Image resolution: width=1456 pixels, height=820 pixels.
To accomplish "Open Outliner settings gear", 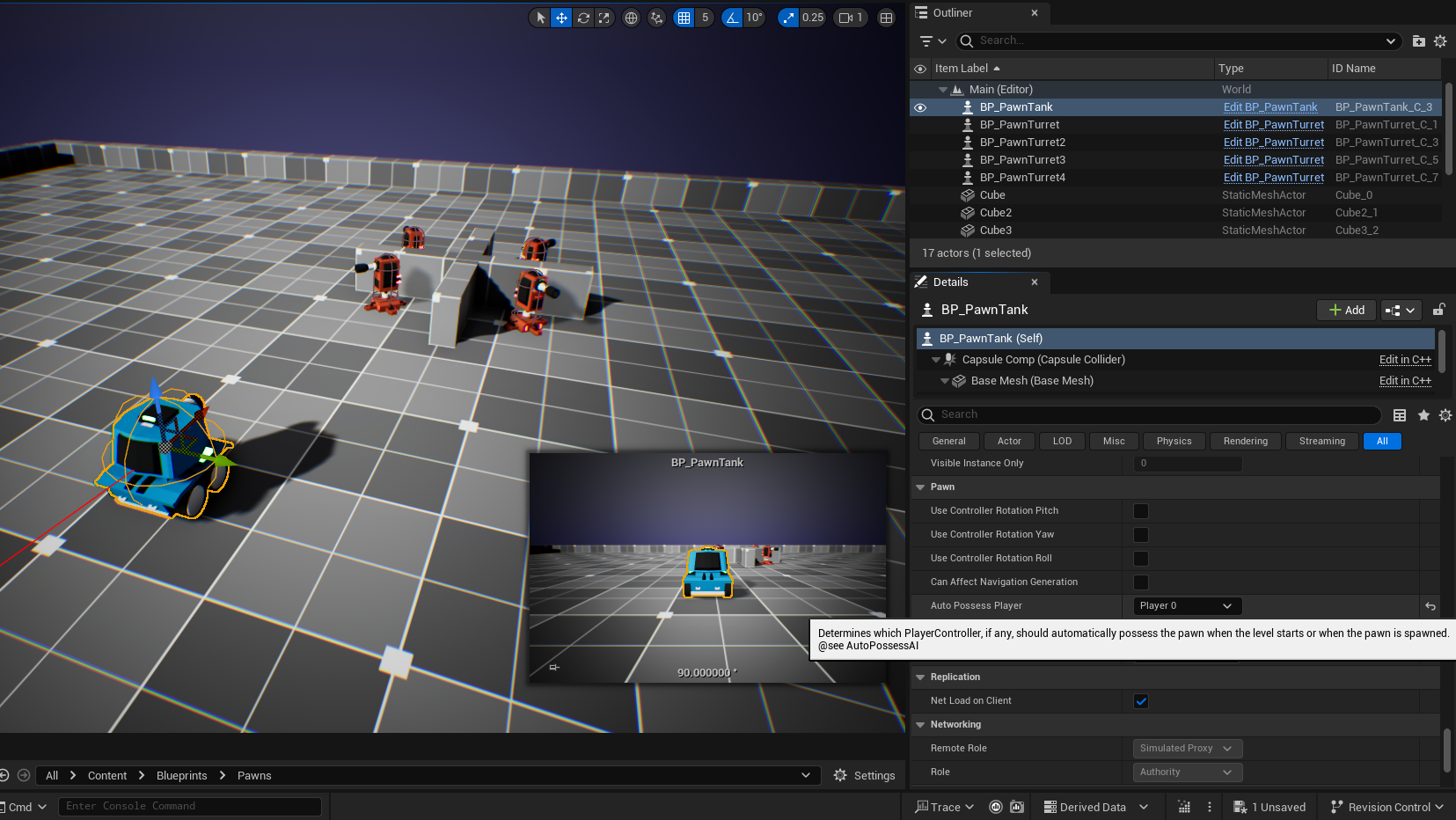I will pyautogui.click(x=1440, y=40).
